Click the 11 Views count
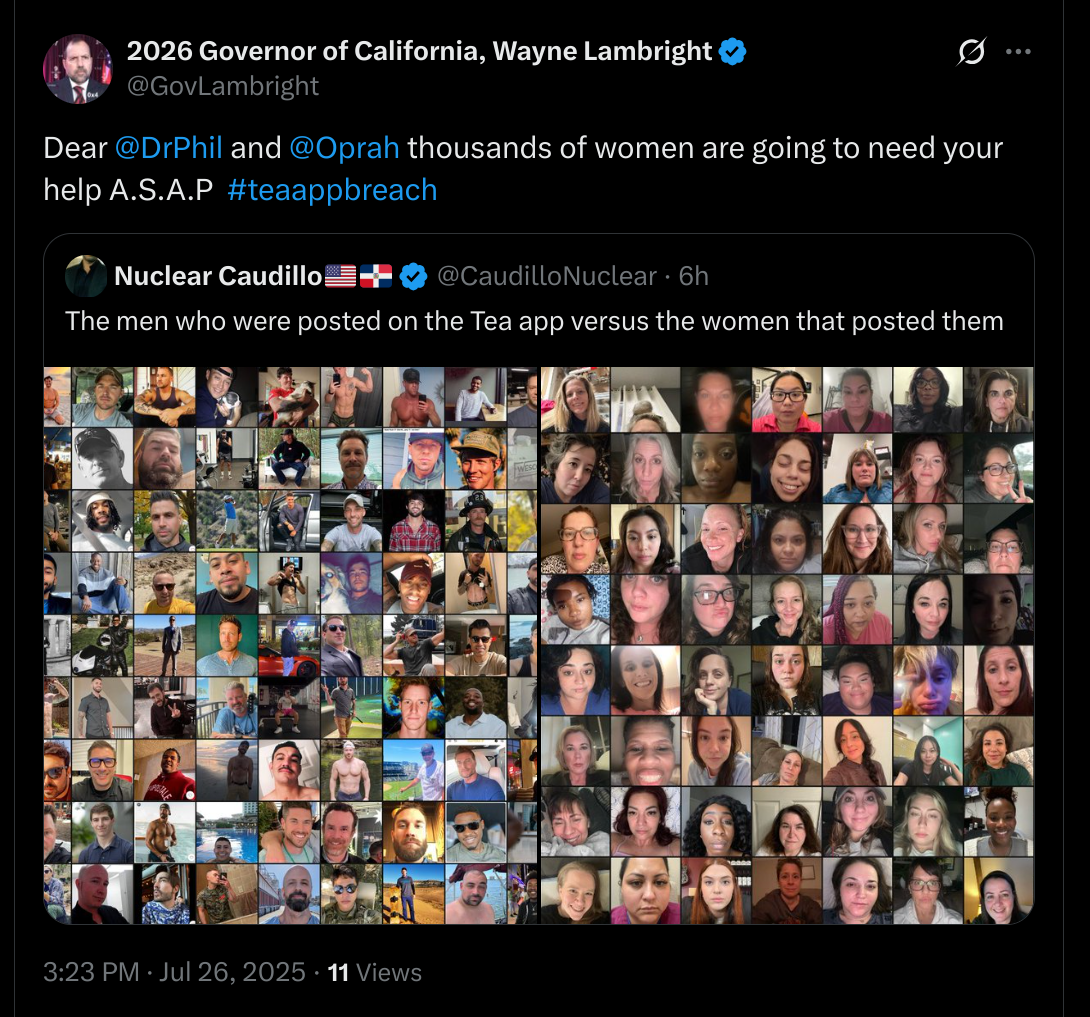The height and width of the screenshot is (1017, 1090). pyautogui.click(x=375, y=972)
